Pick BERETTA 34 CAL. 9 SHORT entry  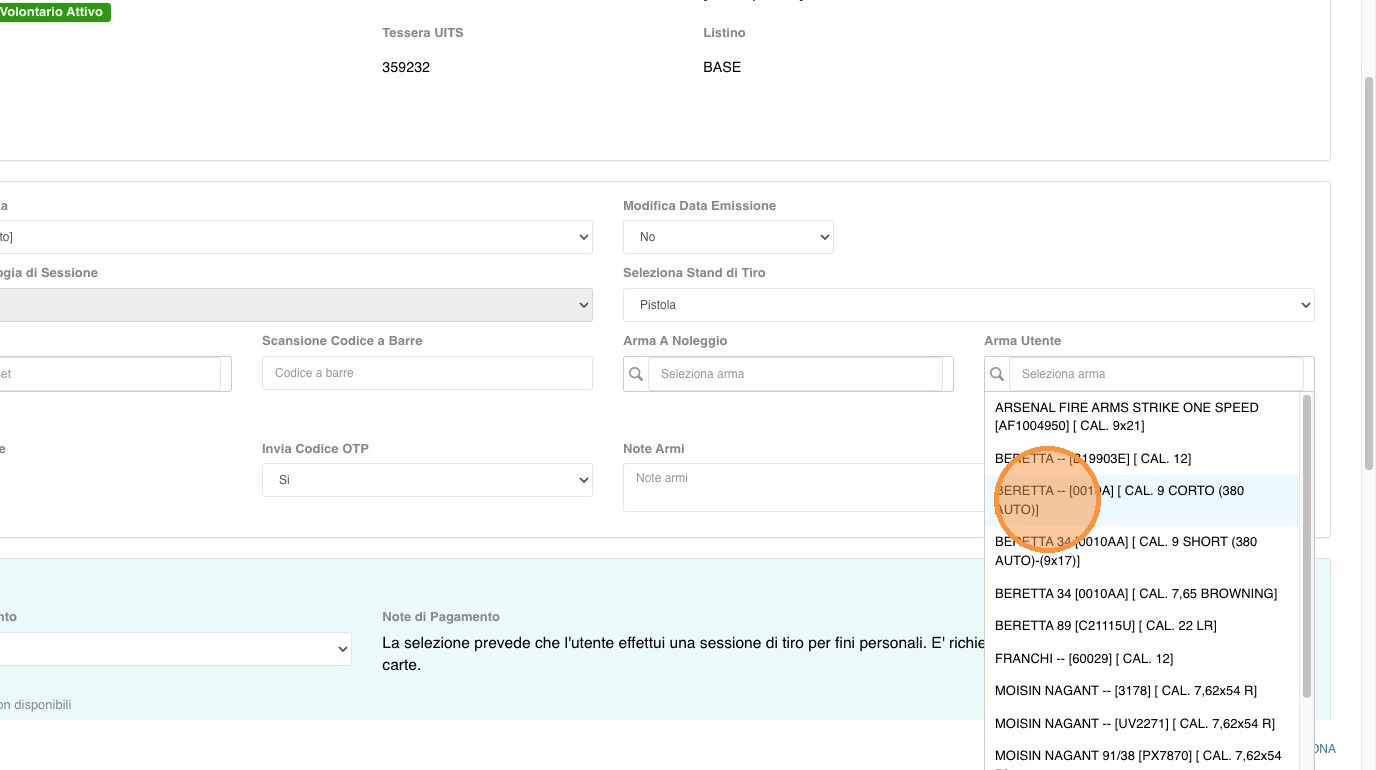point(1125,551)
